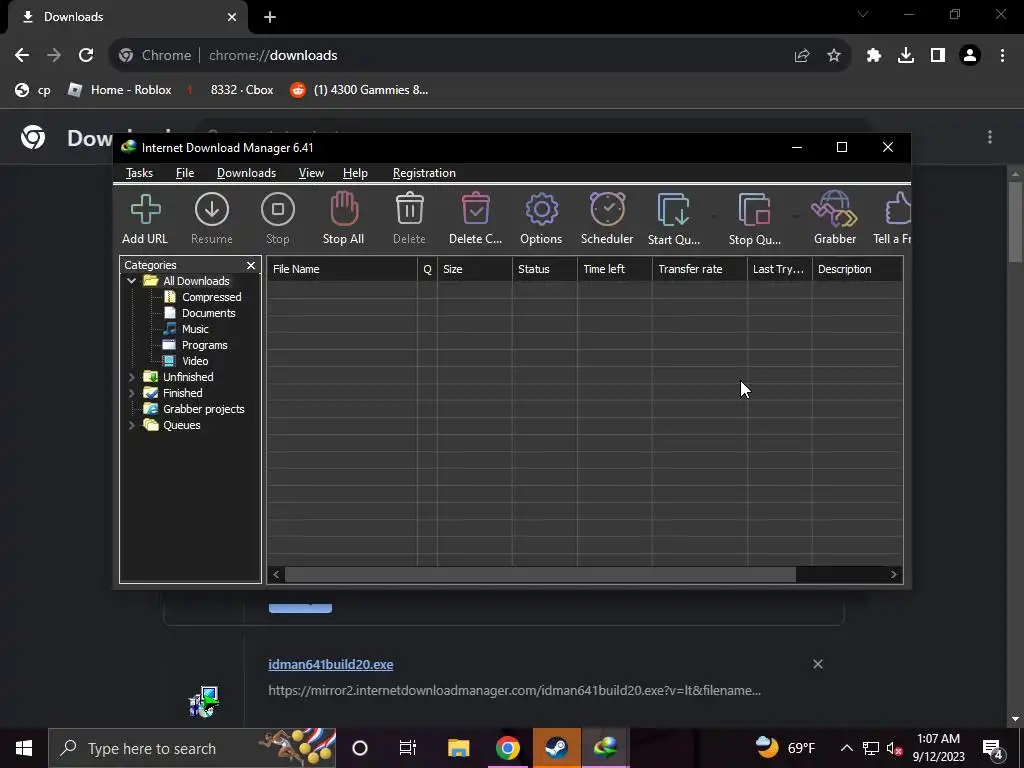Image resolution: width=1024 pixels, height=768 pixels.
Task: Sort by Transfer rate column header
Action: click(x=699, y=269)
